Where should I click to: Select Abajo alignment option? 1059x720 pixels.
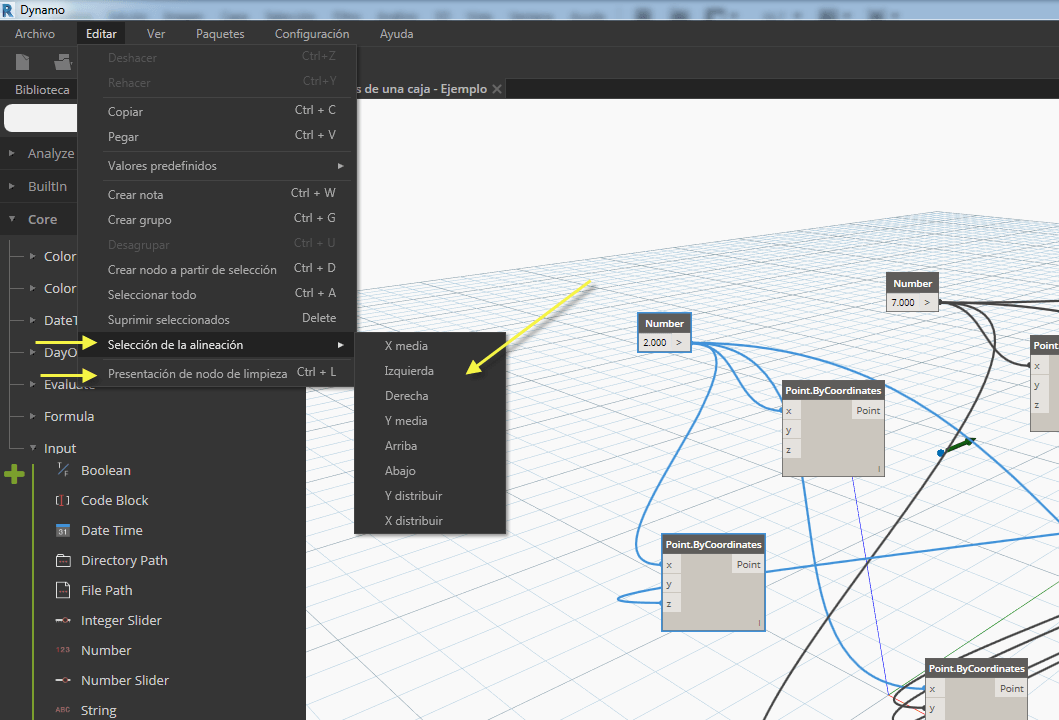(430, 471)
